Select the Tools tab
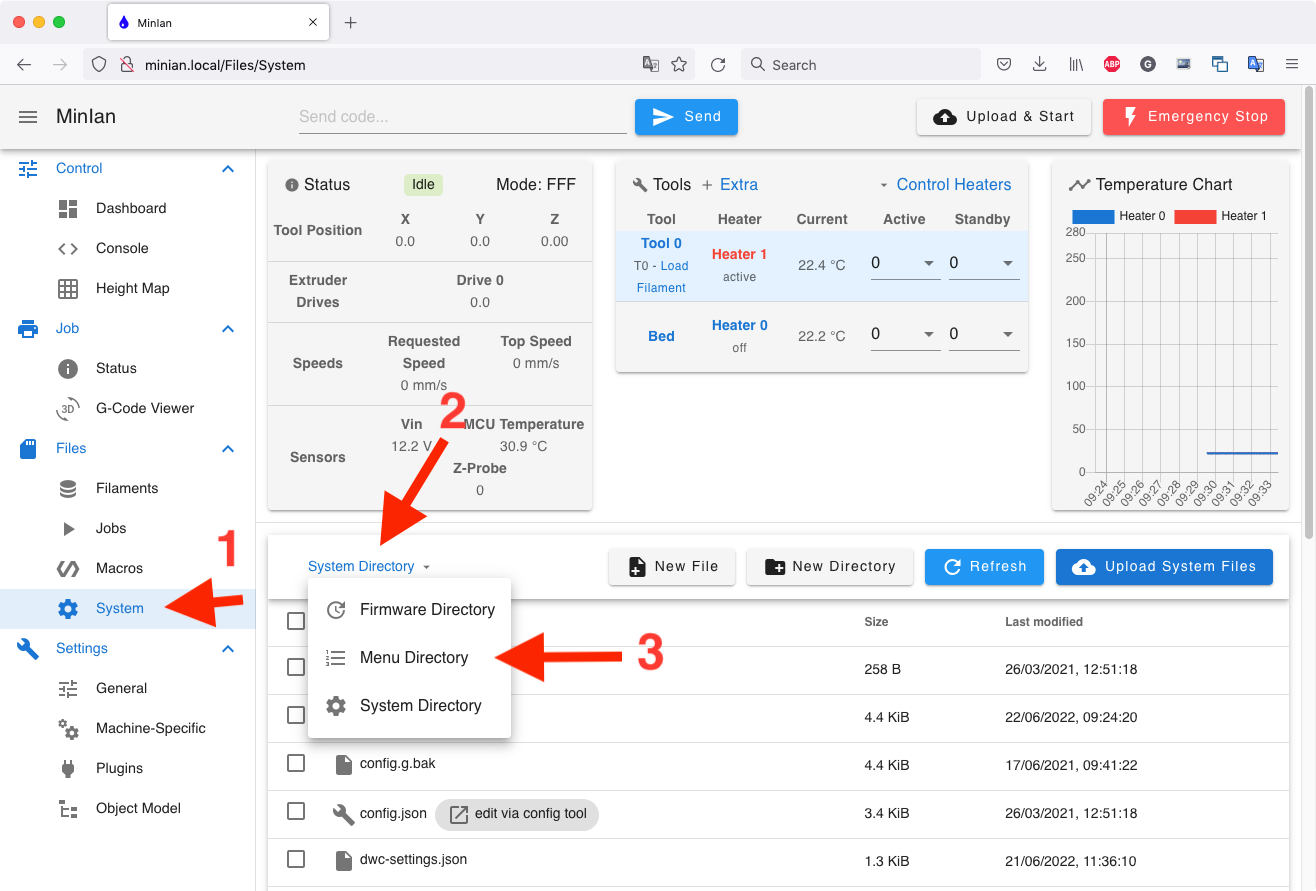The height and width of the screenshot is (891, 1316). tap(662, 184)
